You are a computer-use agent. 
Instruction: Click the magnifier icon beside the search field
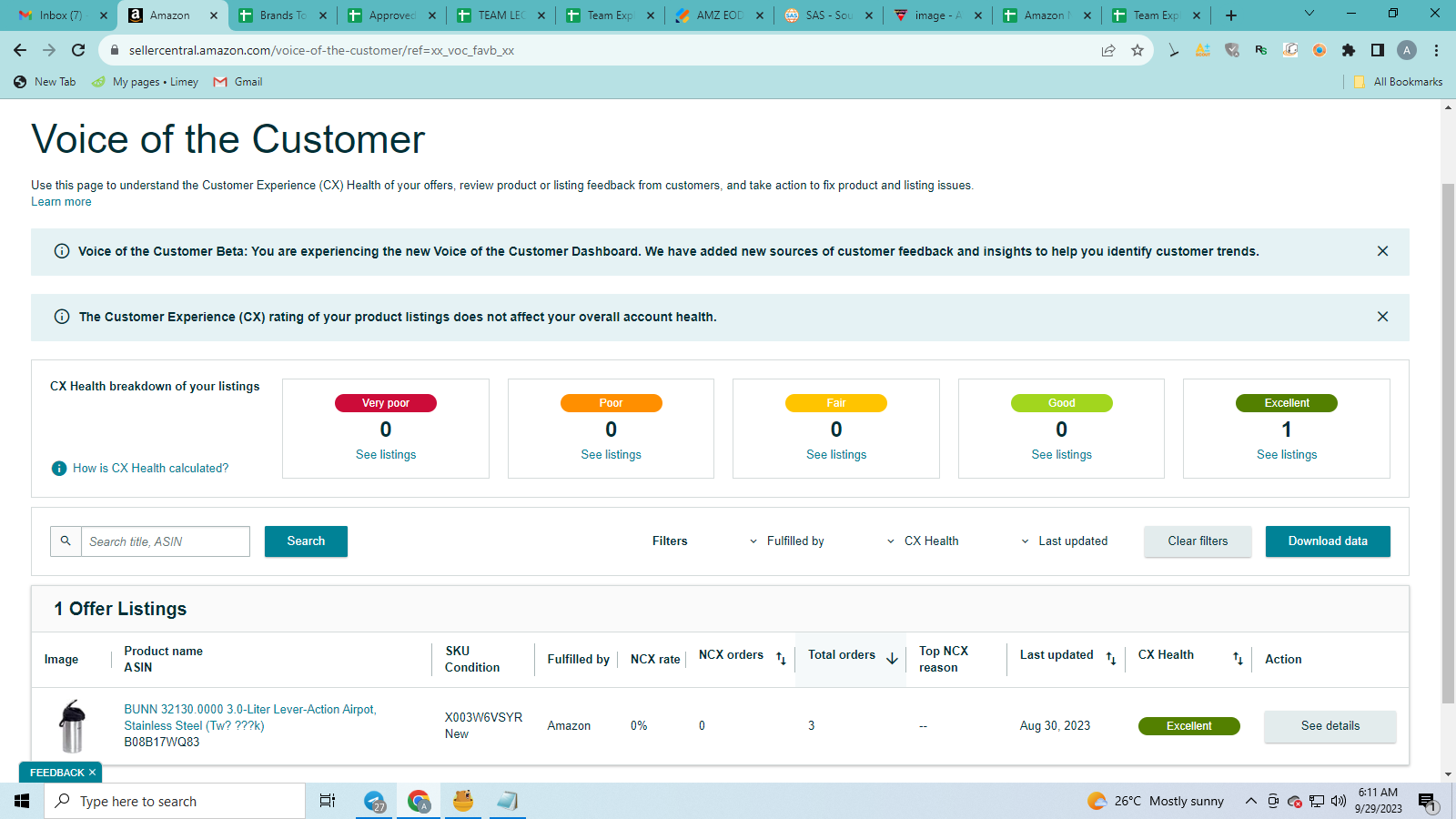66,541
